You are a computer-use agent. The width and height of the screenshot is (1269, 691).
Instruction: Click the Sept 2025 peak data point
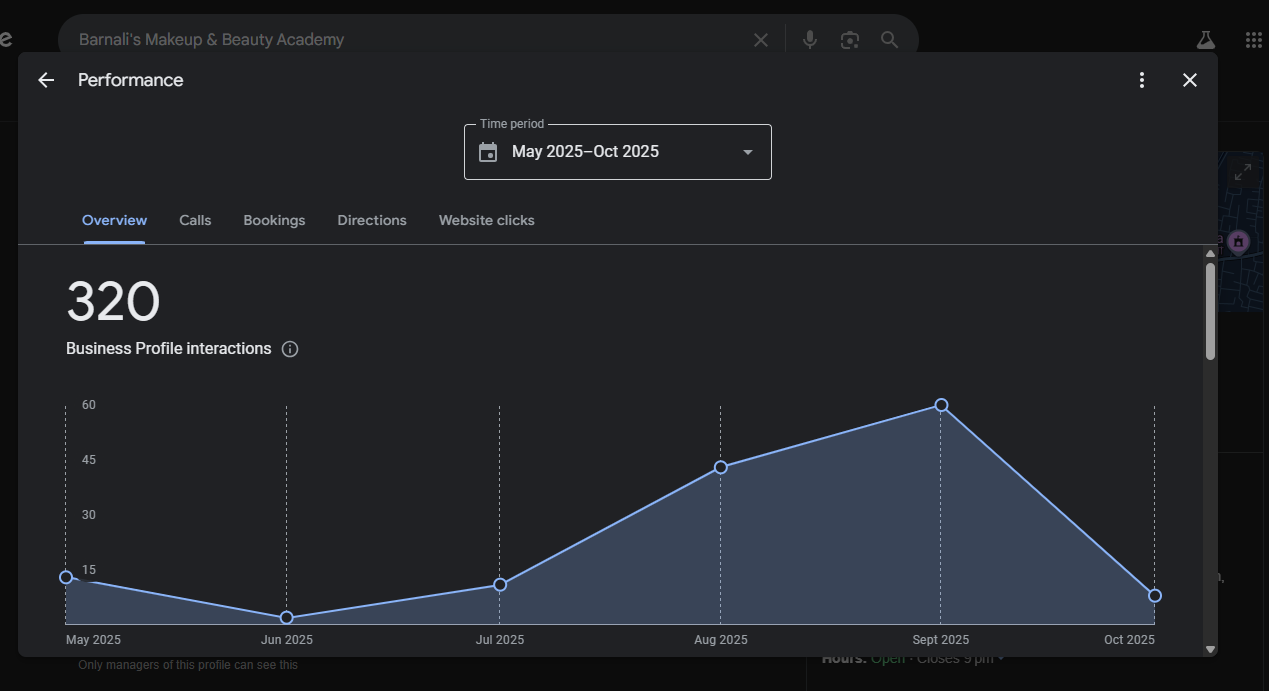[941, 405]
